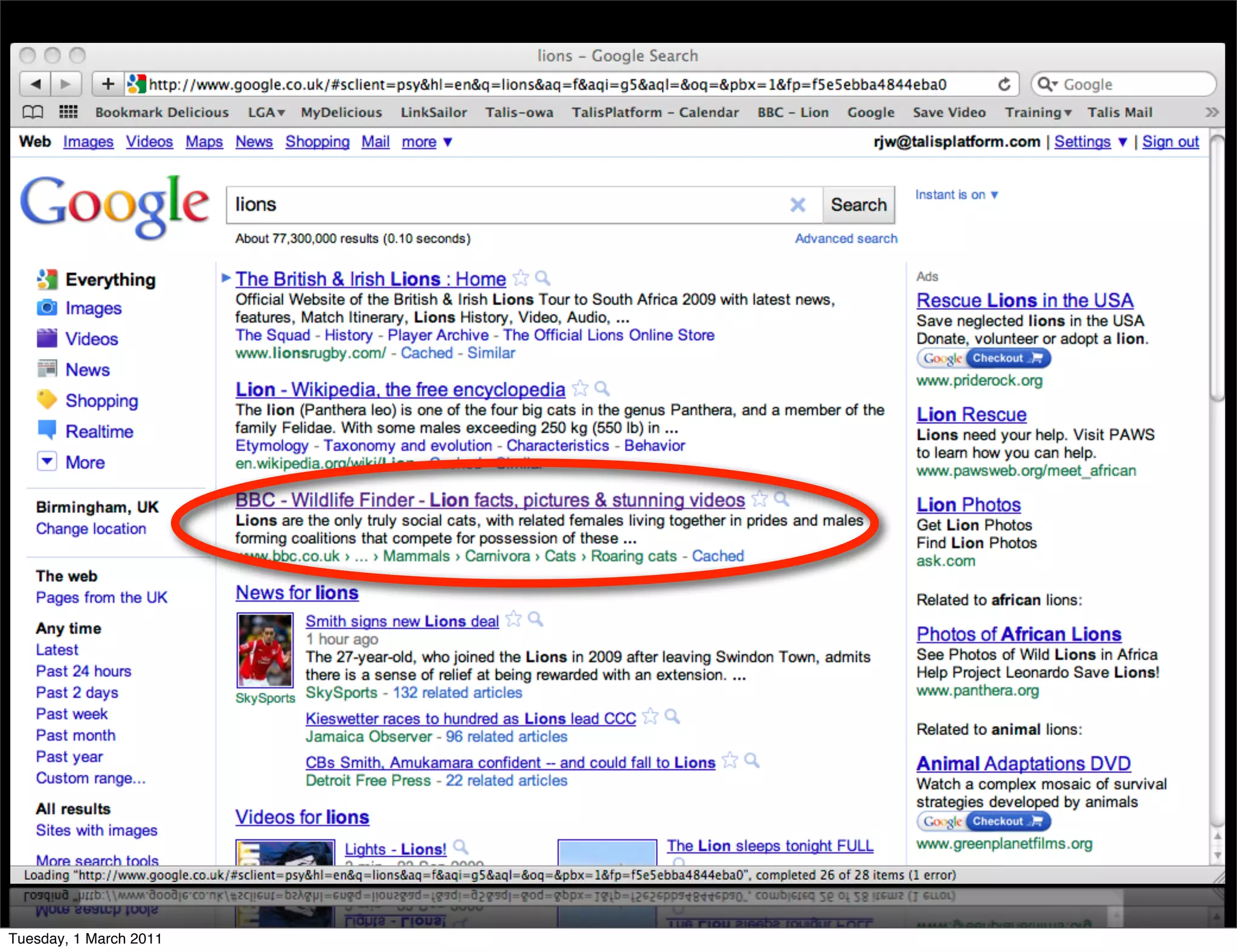Click the browser back arrow button
1237x952 pixels.
(x=36, y=84)
